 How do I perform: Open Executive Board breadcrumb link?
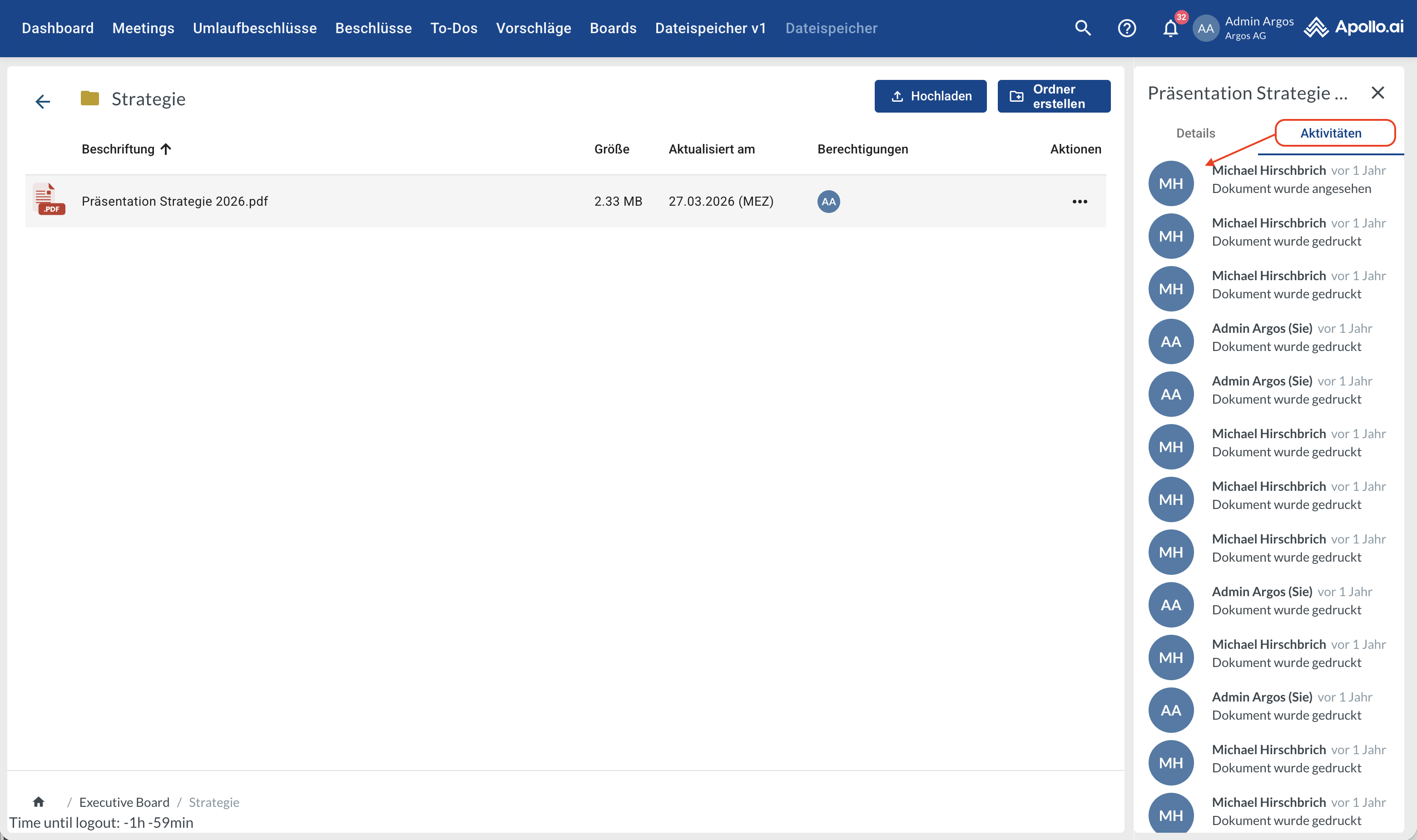pos(124,802)
